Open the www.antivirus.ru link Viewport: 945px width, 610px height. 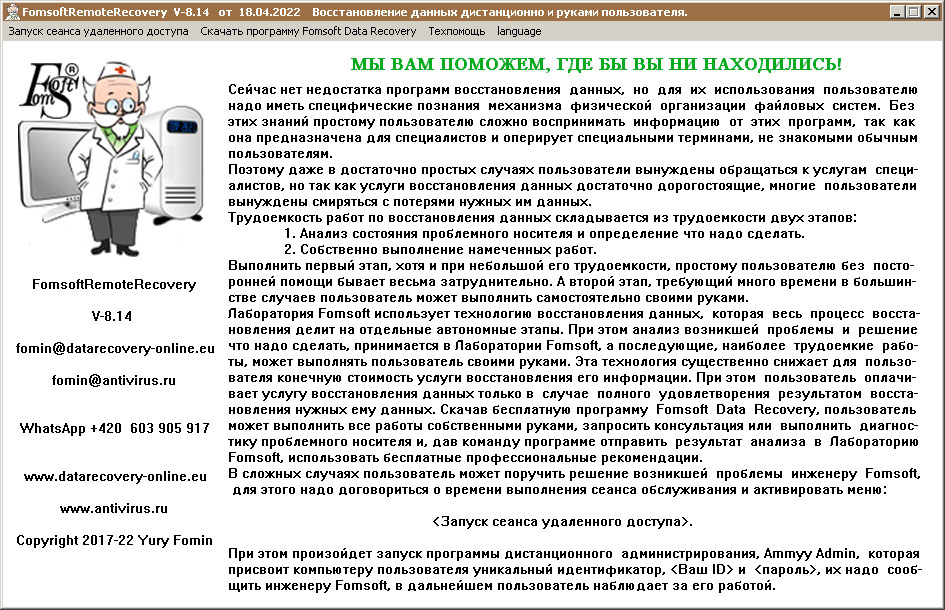tap(113, 508)
